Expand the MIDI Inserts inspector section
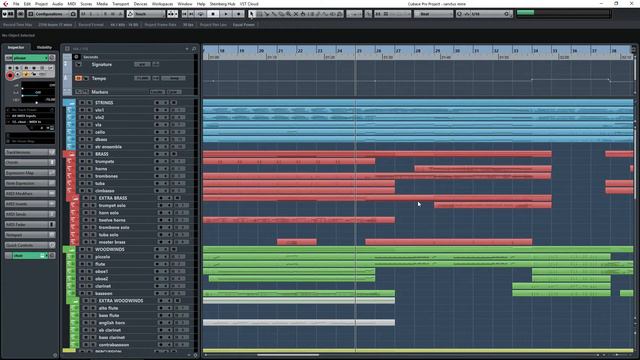 click(30, 204)
